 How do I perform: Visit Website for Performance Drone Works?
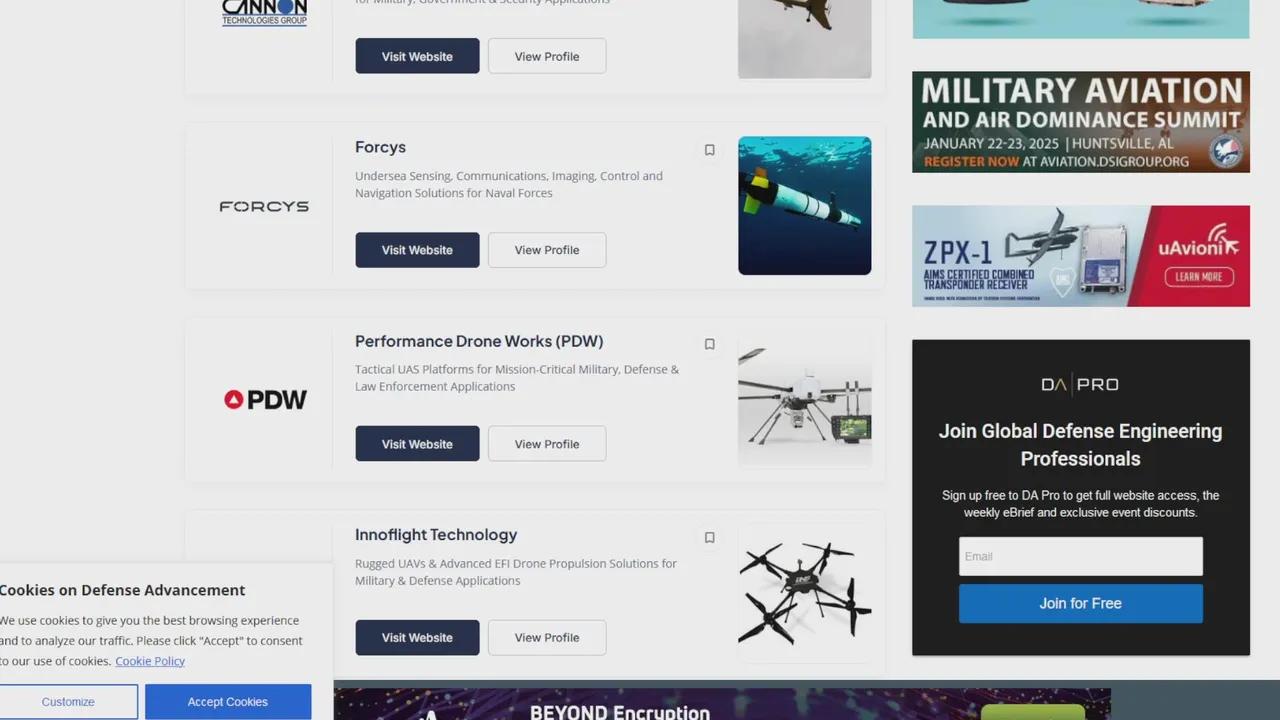click(x=417, y=444)
